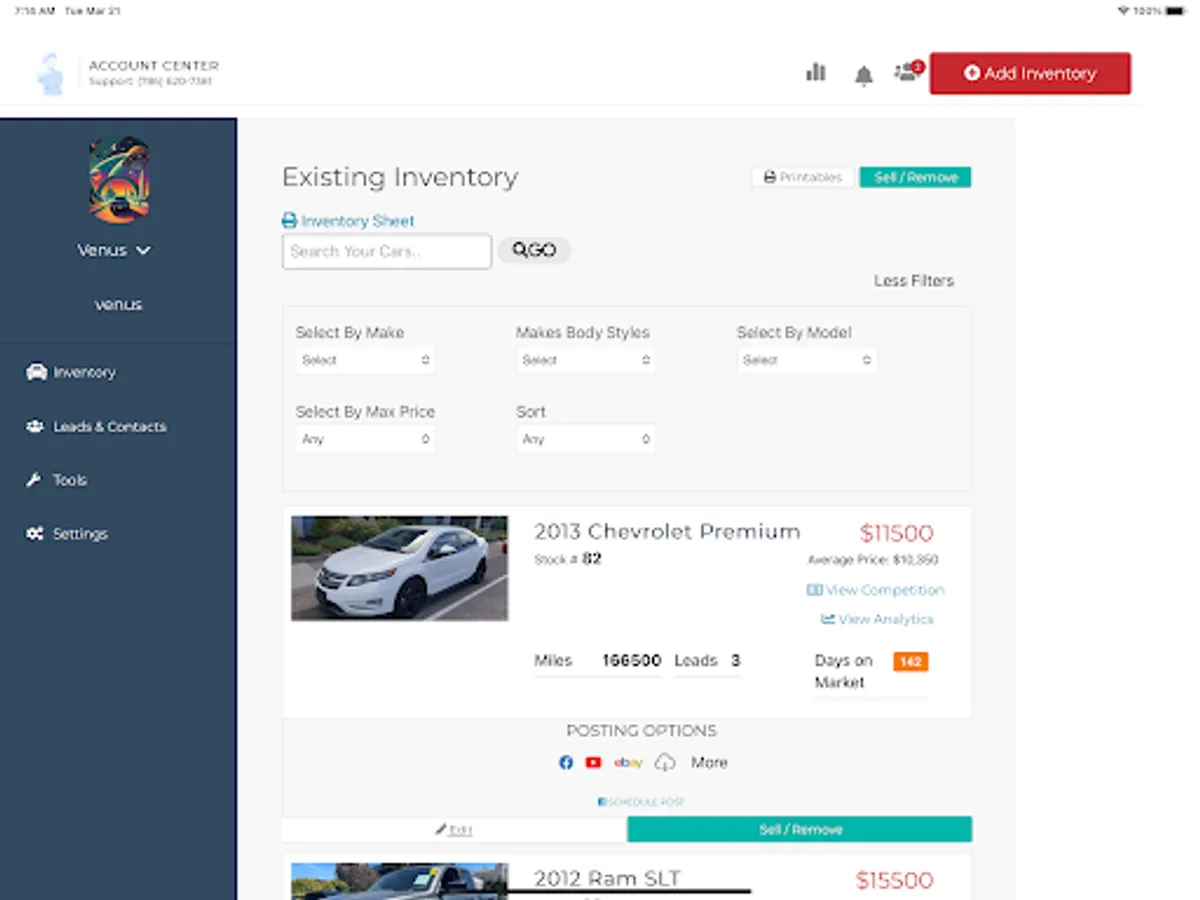The height and width of the screenshot is (900, 1200).
Task: Open the Tools sidebar menu
Action: tap(56, 480)
